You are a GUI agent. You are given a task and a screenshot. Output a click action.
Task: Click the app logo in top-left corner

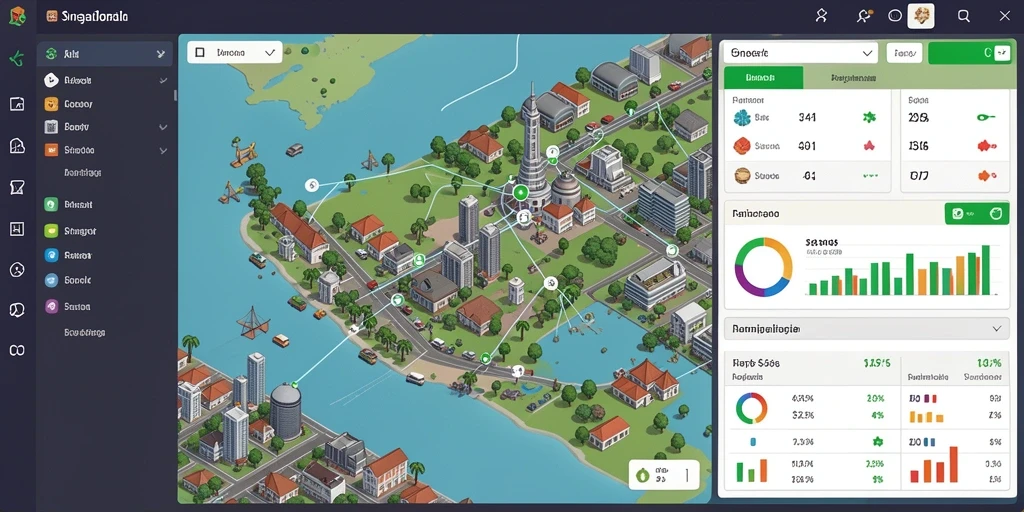[x=17, y=16]
